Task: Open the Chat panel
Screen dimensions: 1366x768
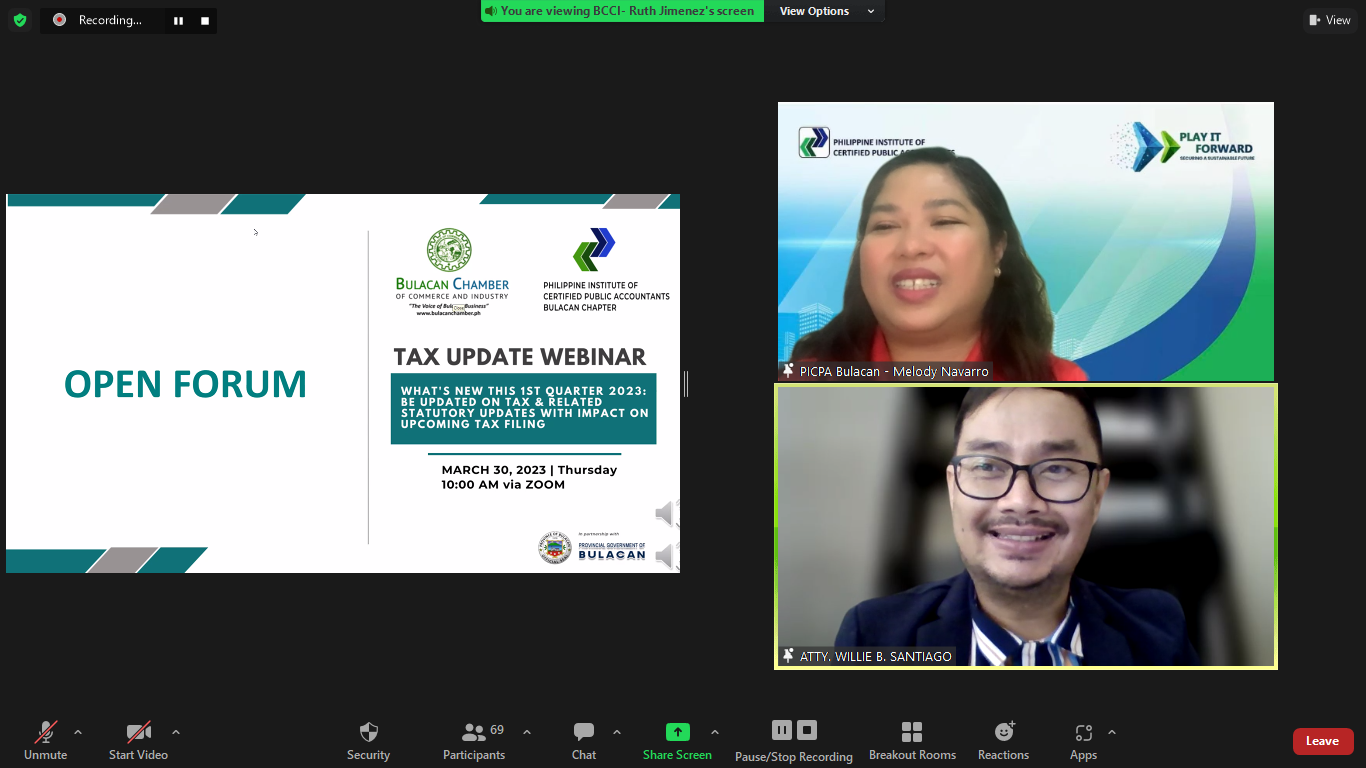Action: click(584, 740)
